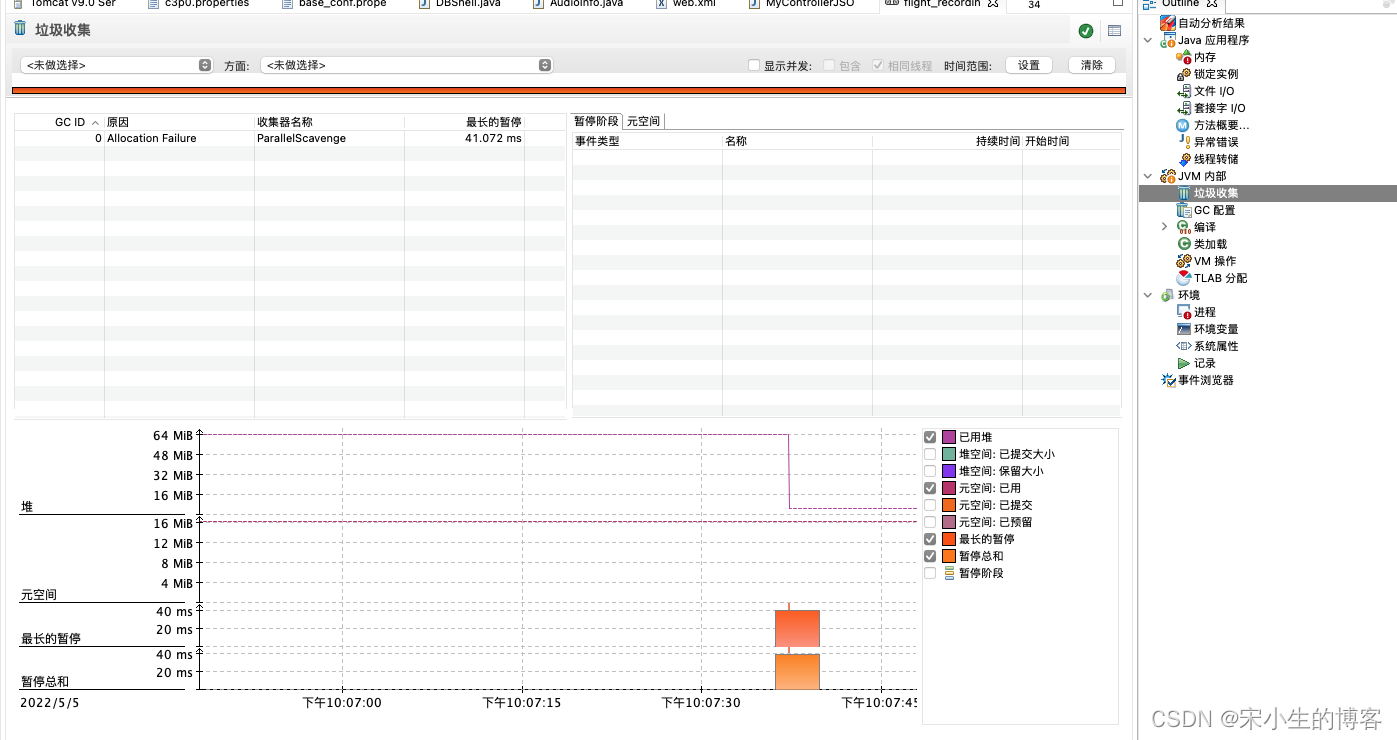Select the 垃圾收集 tree item
1397x740 pixels.
1267,193
